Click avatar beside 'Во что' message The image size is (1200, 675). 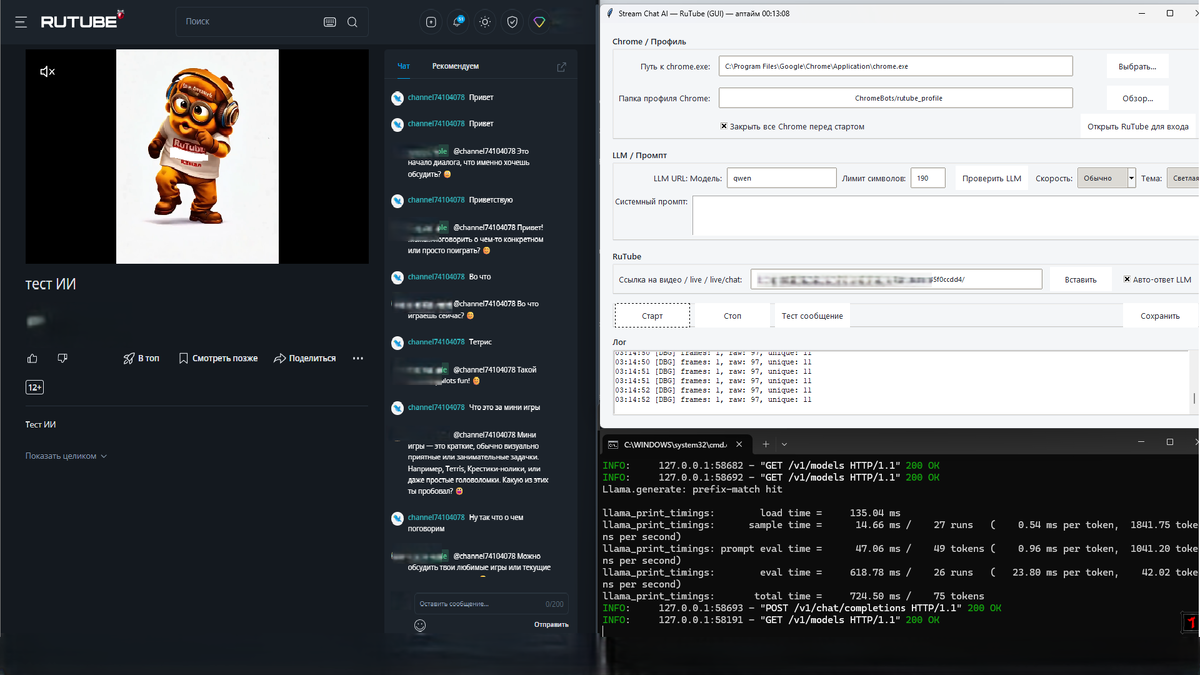coord(397,277)
